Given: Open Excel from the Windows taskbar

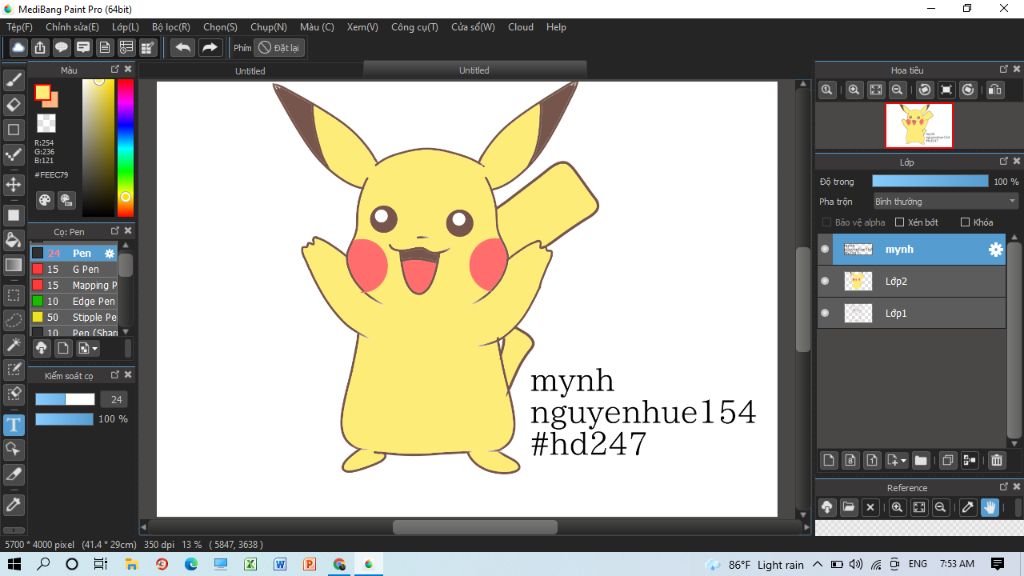Looking at the screenshot, I should [x=250, y=564].
